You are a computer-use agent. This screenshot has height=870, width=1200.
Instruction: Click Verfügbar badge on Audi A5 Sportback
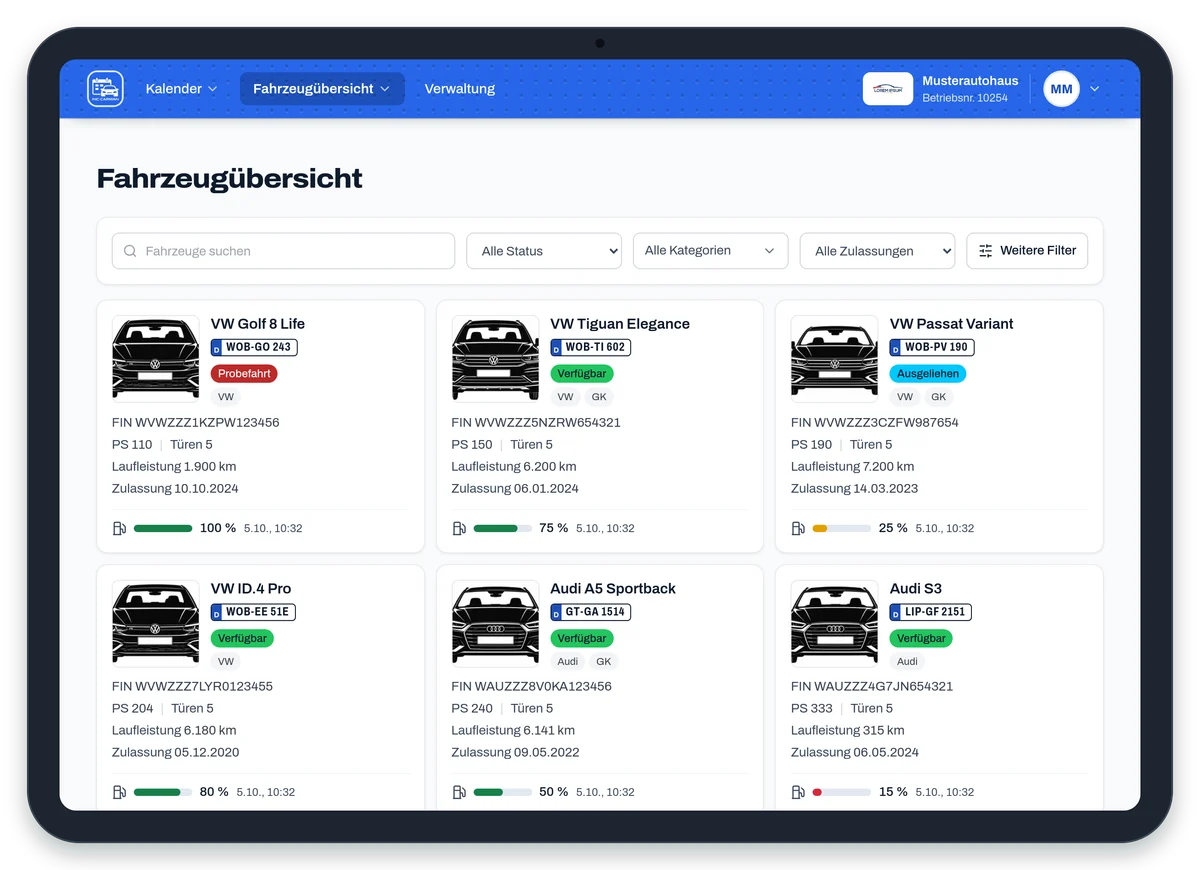pyautogui.click(x=582, y=638)
